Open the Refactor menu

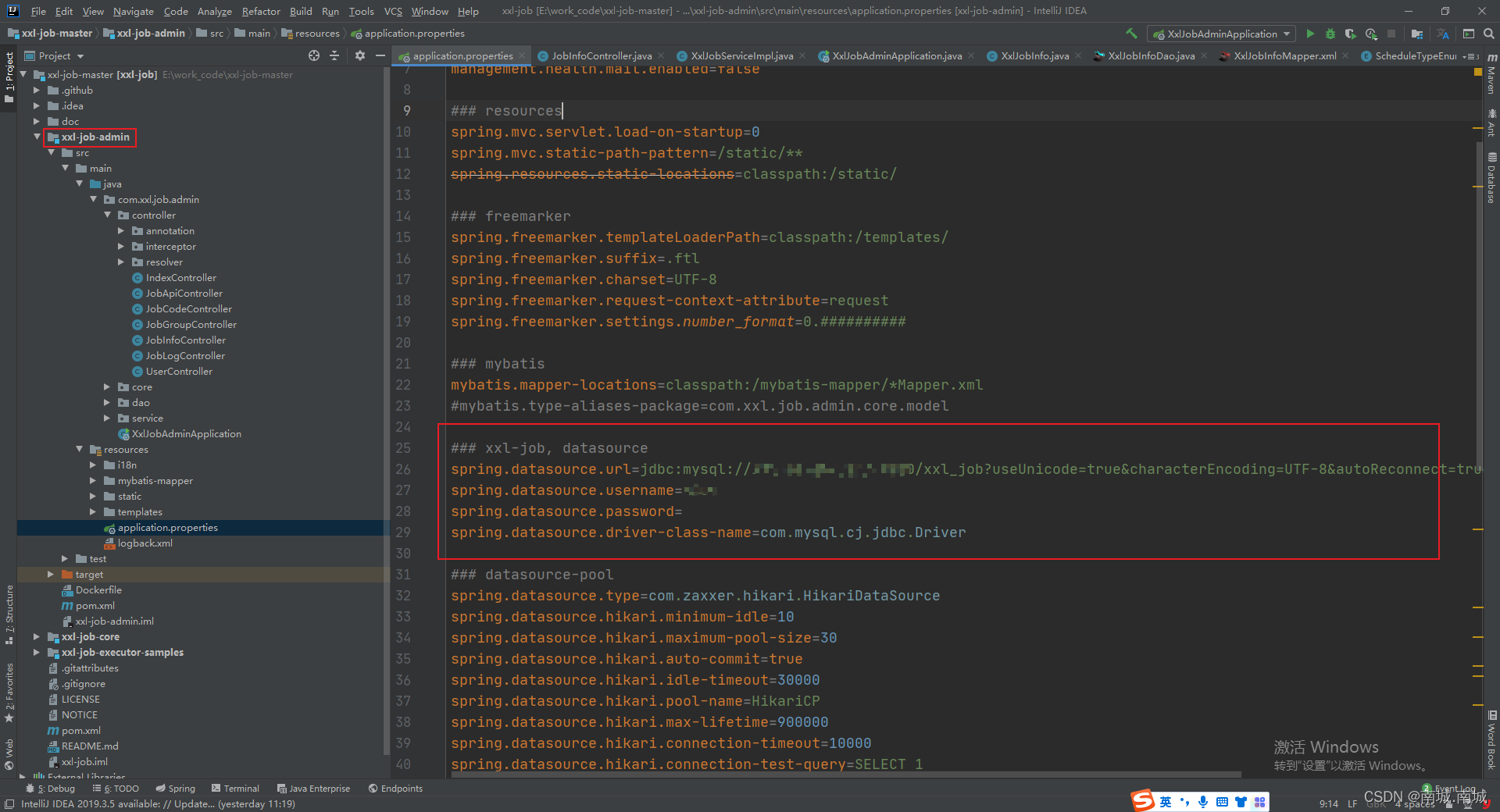[x=261, y=11]
